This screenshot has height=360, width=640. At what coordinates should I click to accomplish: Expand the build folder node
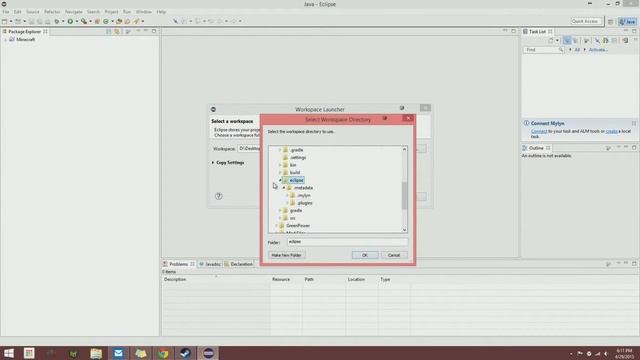(x=280, y=173)
